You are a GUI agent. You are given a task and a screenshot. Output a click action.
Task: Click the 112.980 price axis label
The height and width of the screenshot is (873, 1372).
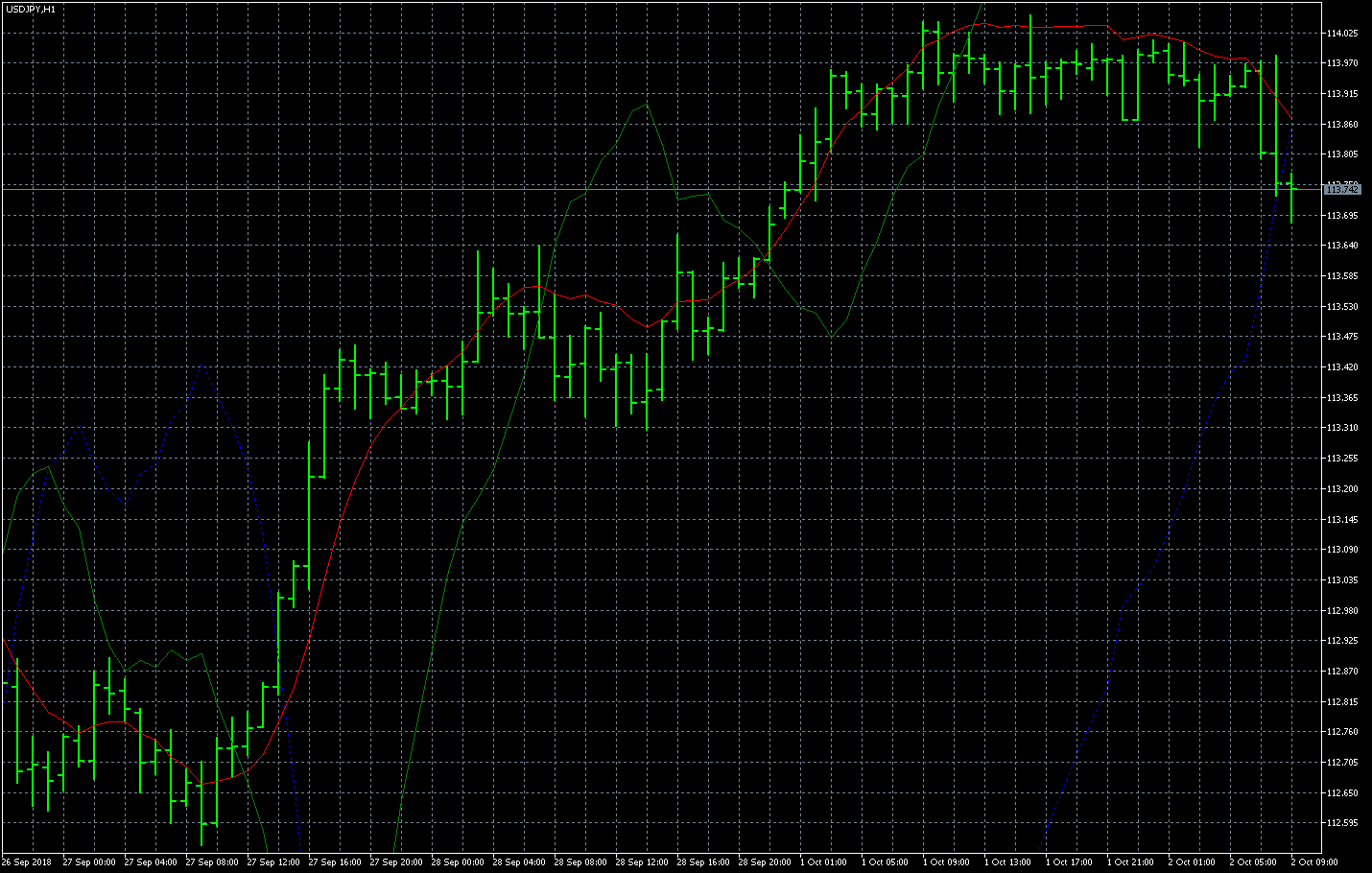[1342, 611]
